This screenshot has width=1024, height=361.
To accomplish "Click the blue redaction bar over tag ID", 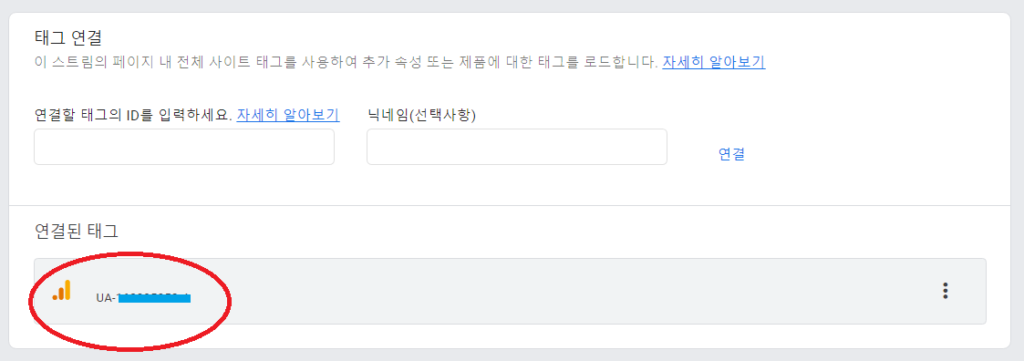I will pyautogui.click(x=153, y=298).
